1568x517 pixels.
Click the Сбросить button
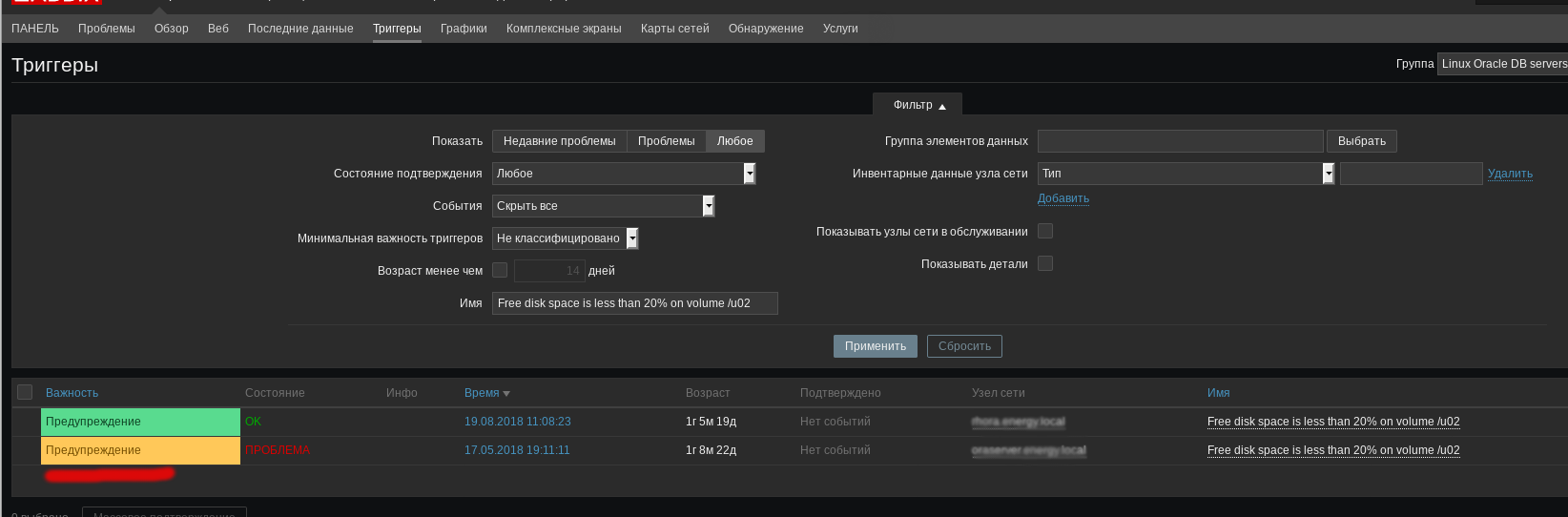tap(964, 346)
